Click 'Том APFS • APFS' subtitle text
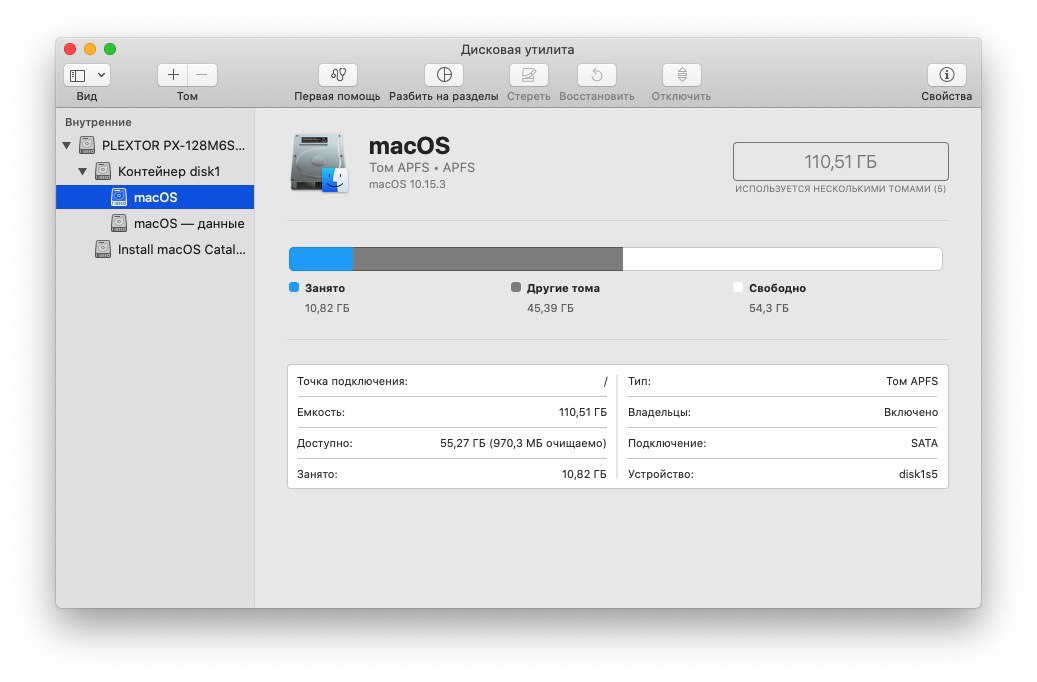The image size is (1037, 682). click(x=422, y=167)
